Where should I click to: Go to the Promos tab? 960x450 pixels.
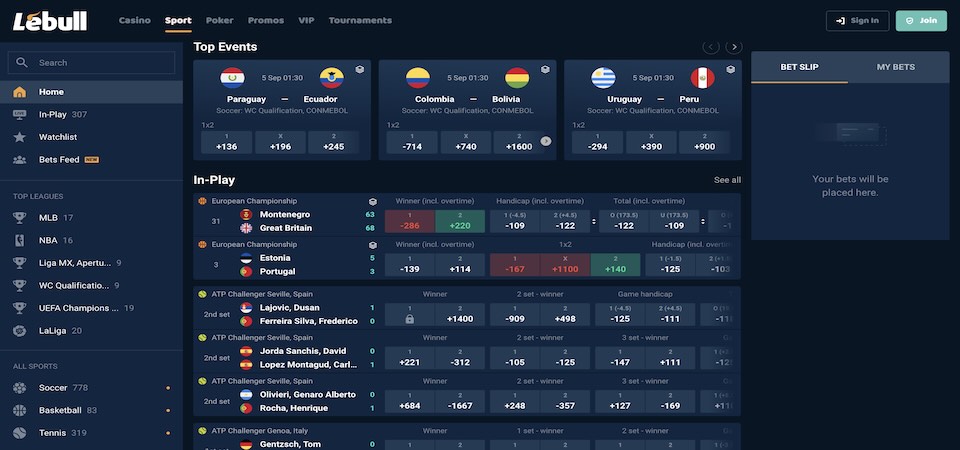coord(266,20)
